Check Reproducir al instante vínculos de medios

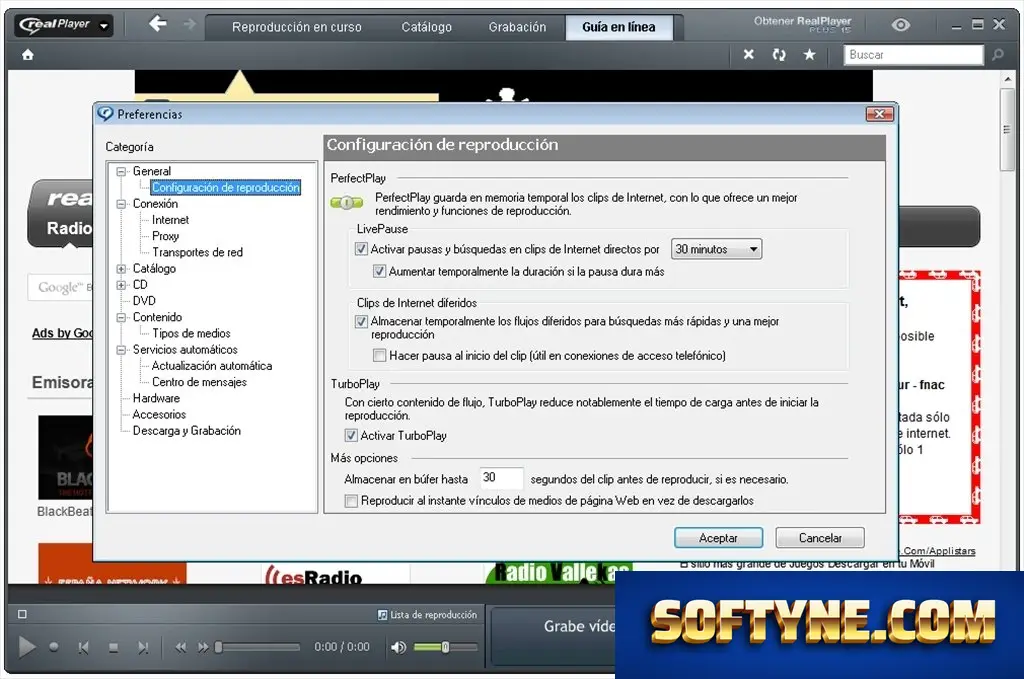351,501
